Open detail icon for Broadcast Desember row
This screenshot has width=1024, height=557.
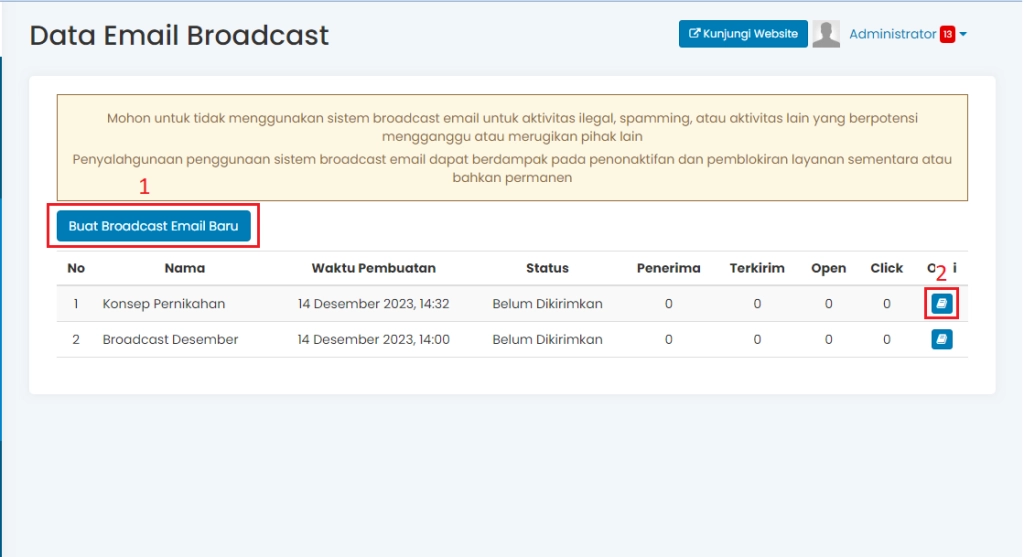click(942, 340)
